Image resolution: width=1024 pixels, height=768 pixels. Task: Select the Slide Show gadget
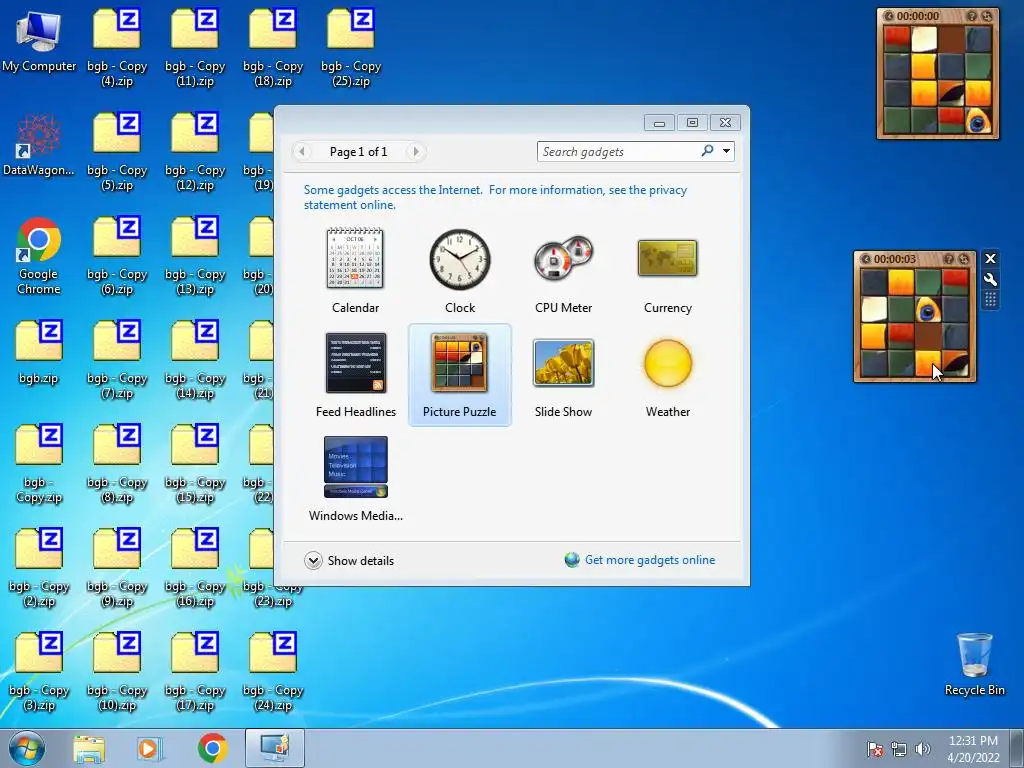tap(563, 375)
